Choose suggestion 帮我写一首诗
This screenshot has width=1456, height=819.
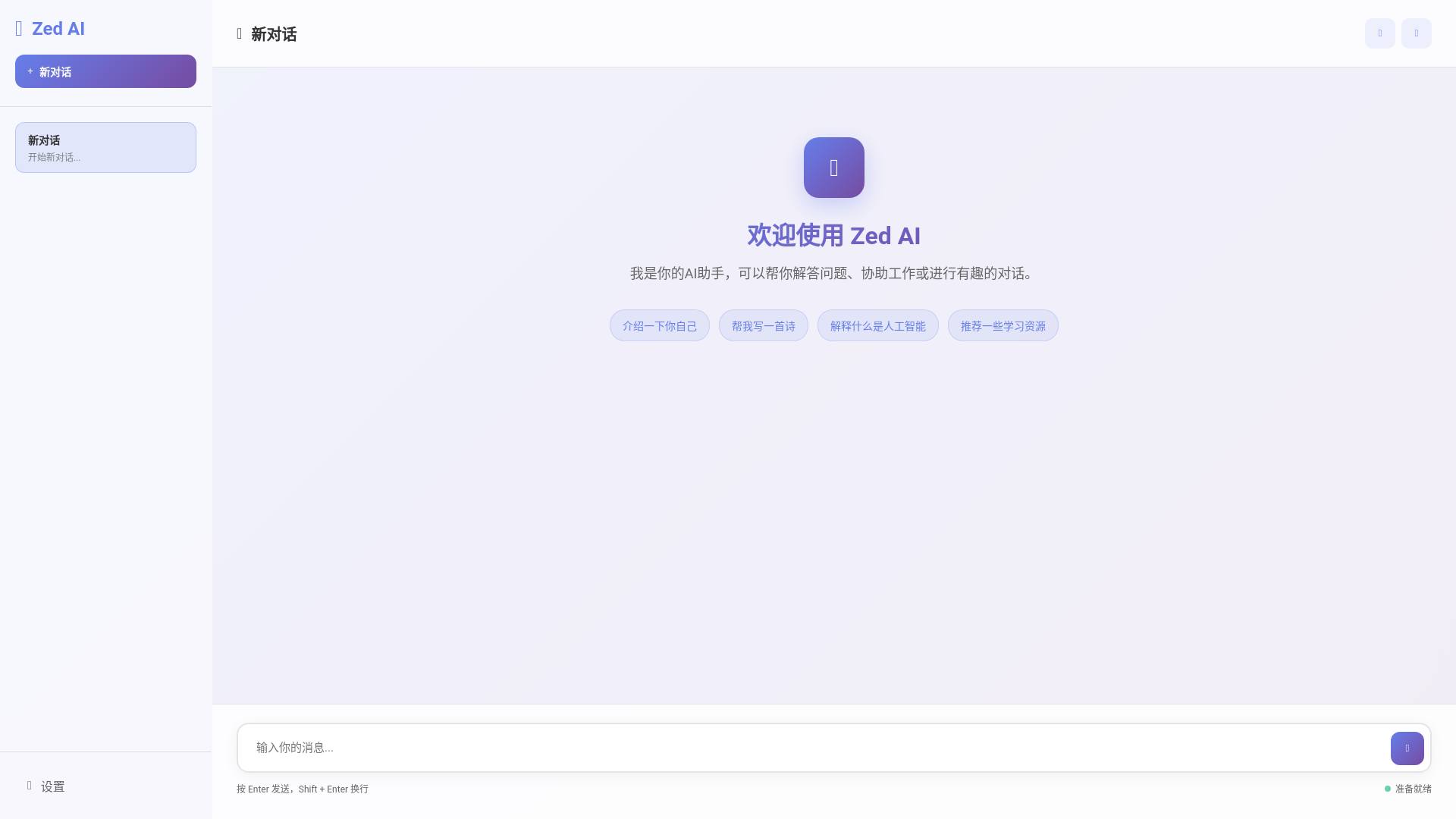[764, 325]
